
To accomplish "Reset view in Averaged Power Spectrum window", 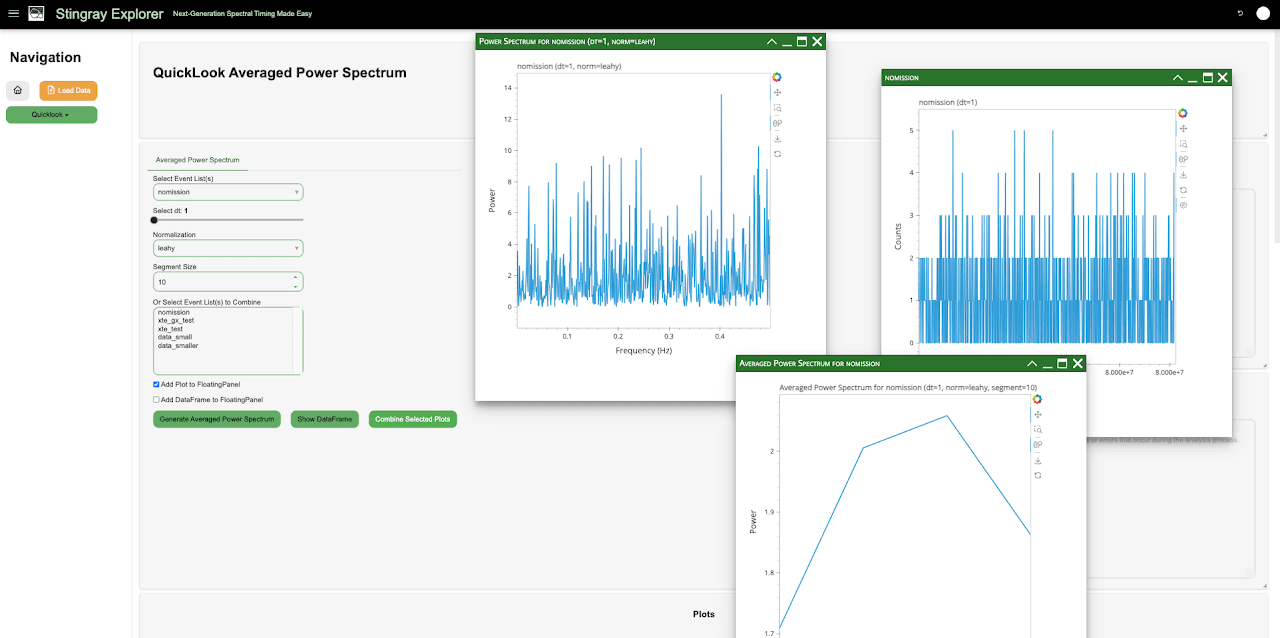I will point(1037,475).
